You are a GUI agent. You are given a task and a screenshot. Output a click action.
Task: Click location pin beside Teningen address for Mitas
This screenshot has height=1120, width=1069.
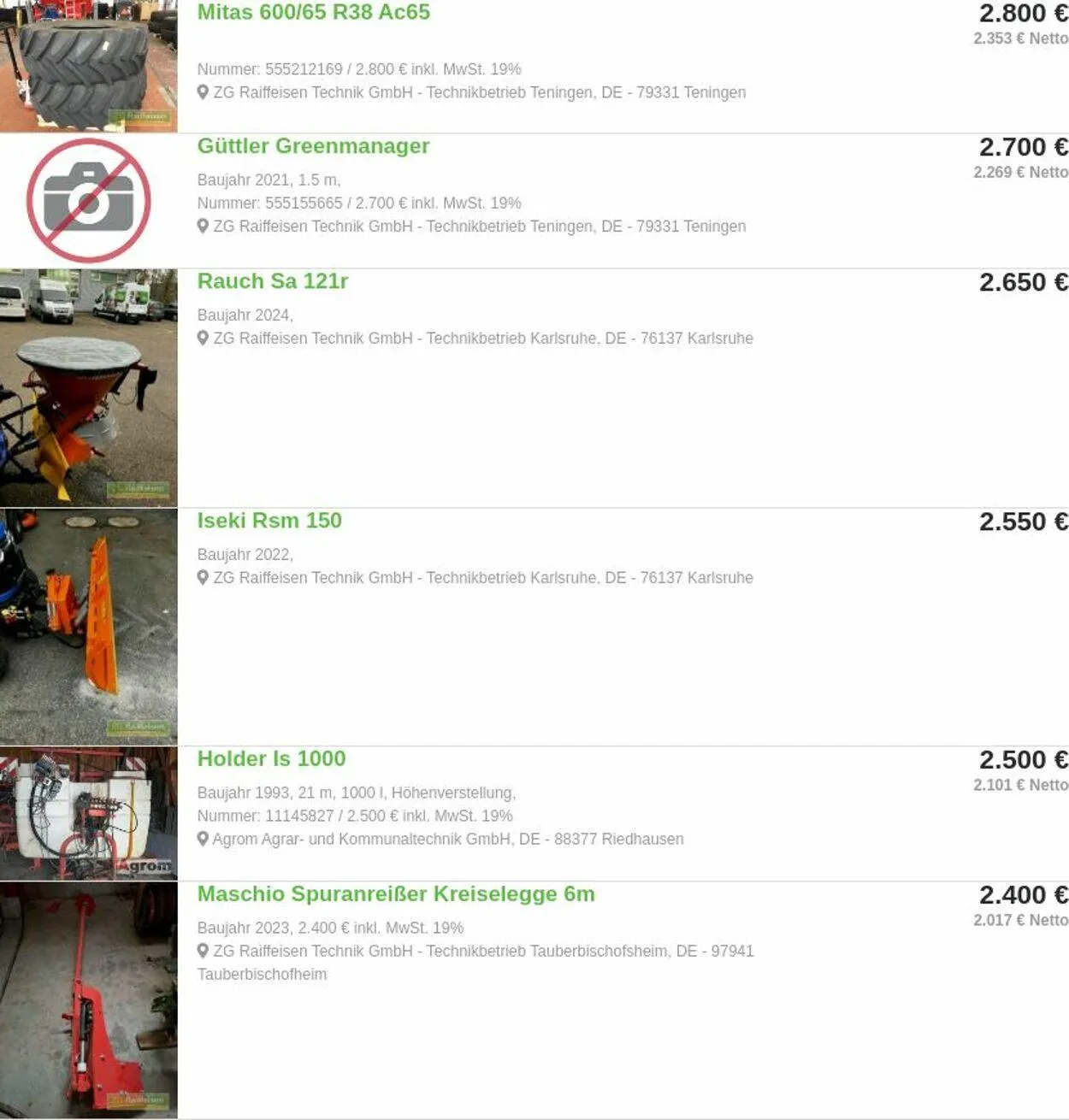pos(203,91)
